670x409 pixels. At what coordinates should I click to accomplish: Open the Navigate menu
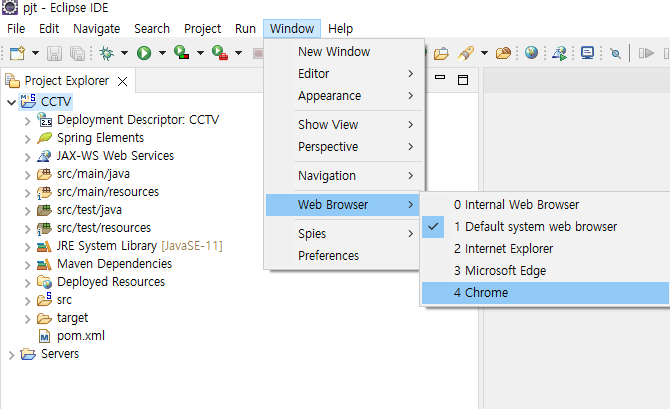(x=97, y=29)
